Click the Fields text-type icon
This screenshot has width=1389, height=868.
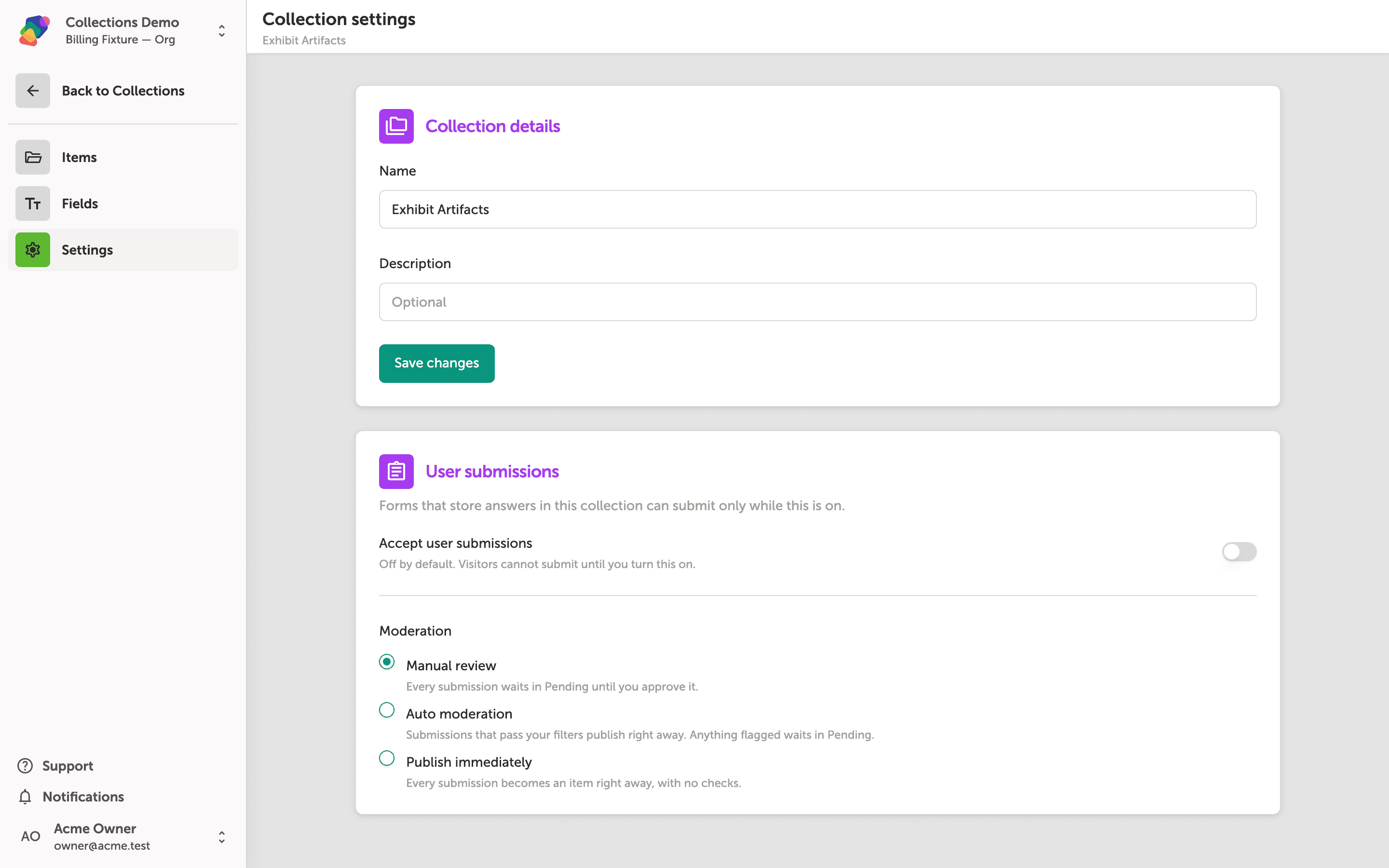point(33,204)
